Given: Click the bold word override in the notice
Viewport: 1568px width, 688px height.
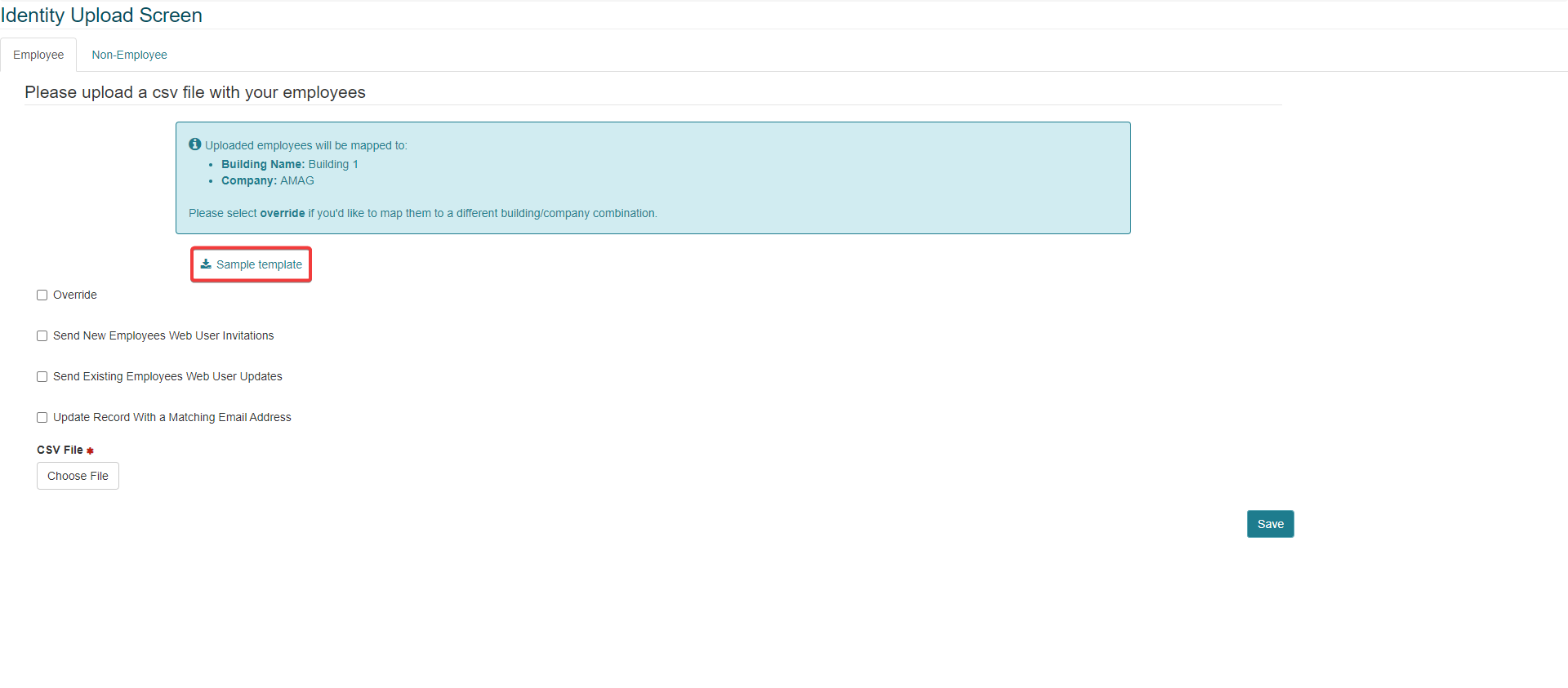Looking at the screenshot, I should tap(282, 213).
